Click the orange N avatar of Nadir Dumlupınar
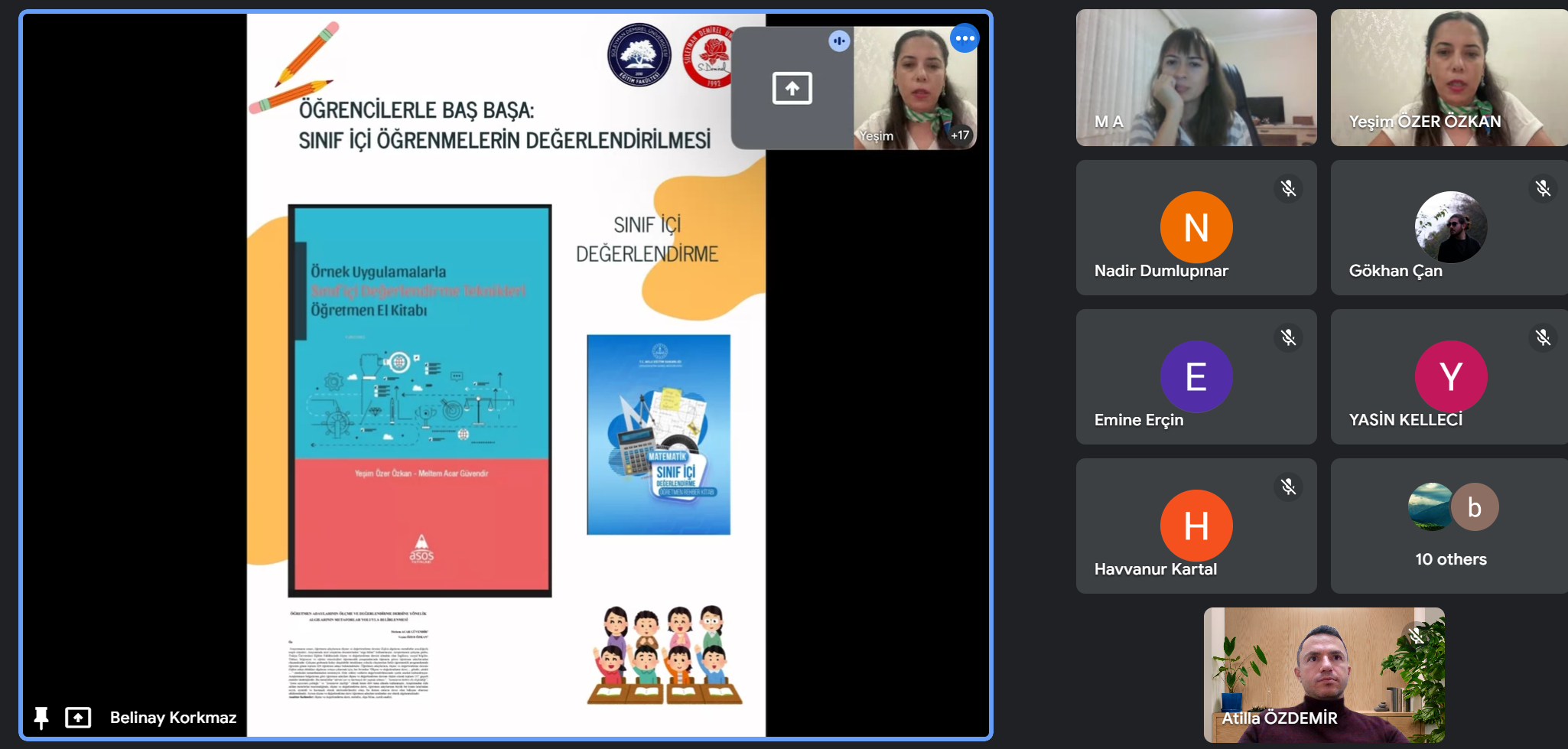This screenshot has height=749, width=1568. (1196, 227)
